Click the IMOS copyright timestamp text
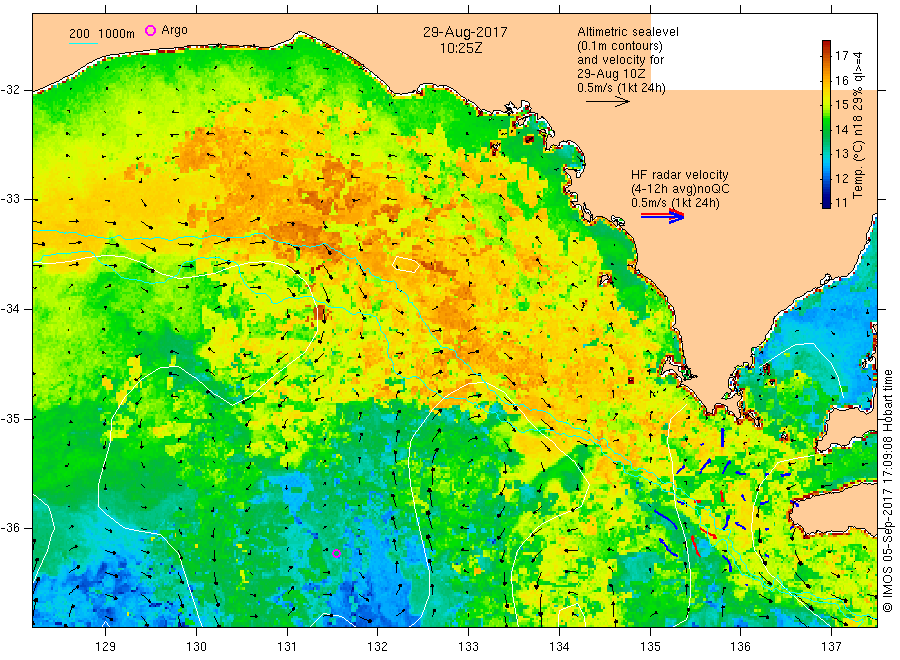The width and height of the screenshot is (900, 660). pyautogui.click(x=887, y=491)
